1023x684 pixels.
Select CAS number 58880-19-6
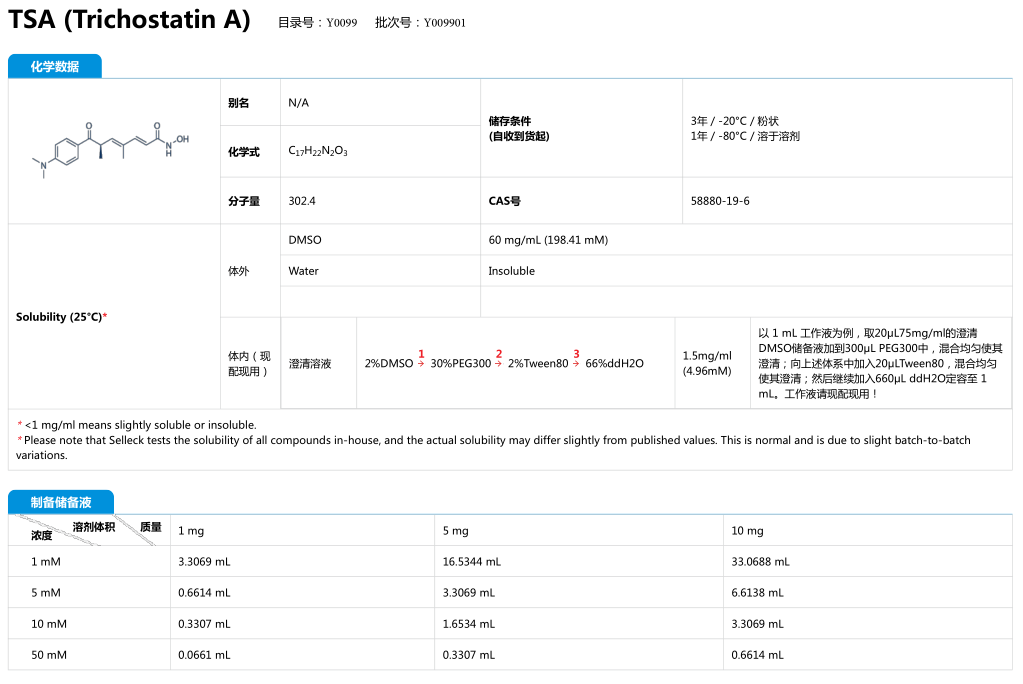pos(720,201)
